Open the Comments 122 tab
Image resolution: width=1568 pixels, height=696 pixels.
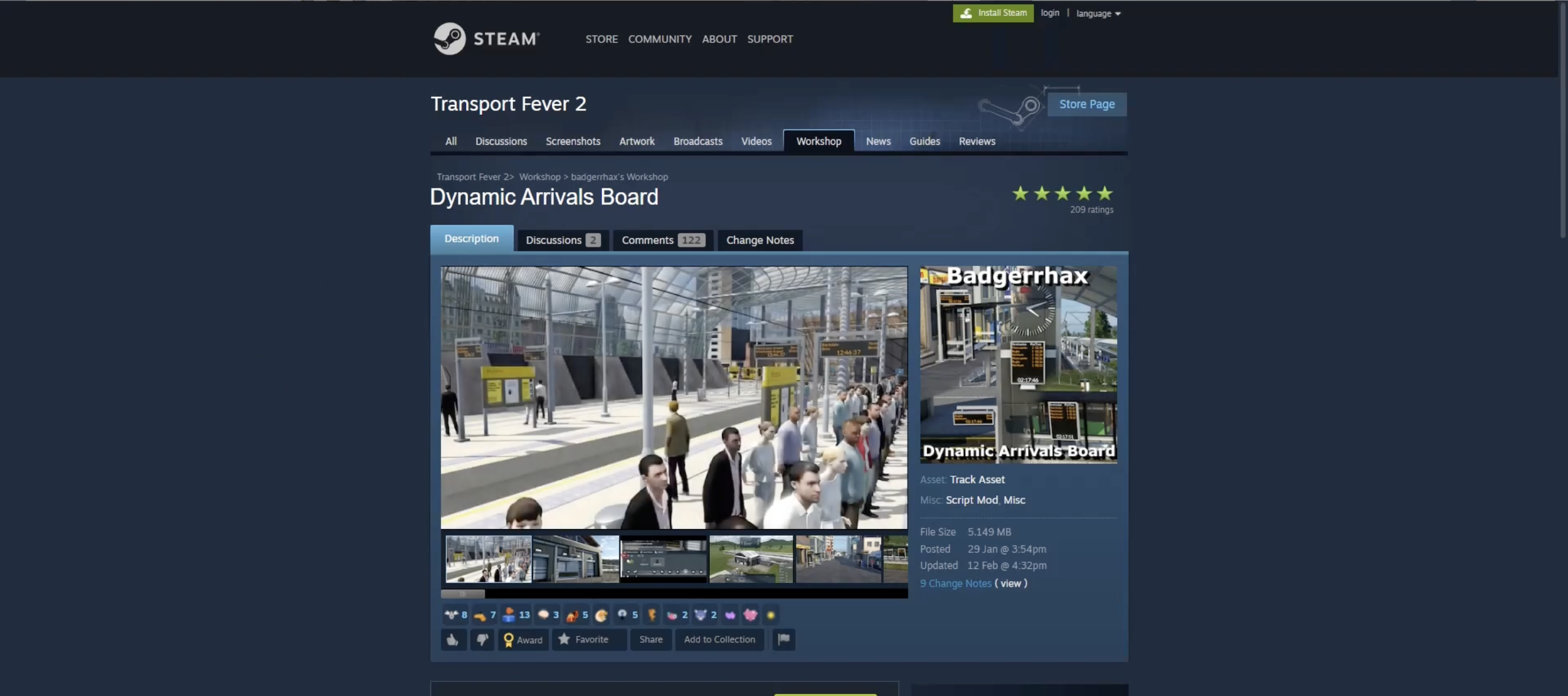click(x=663, y=240)
